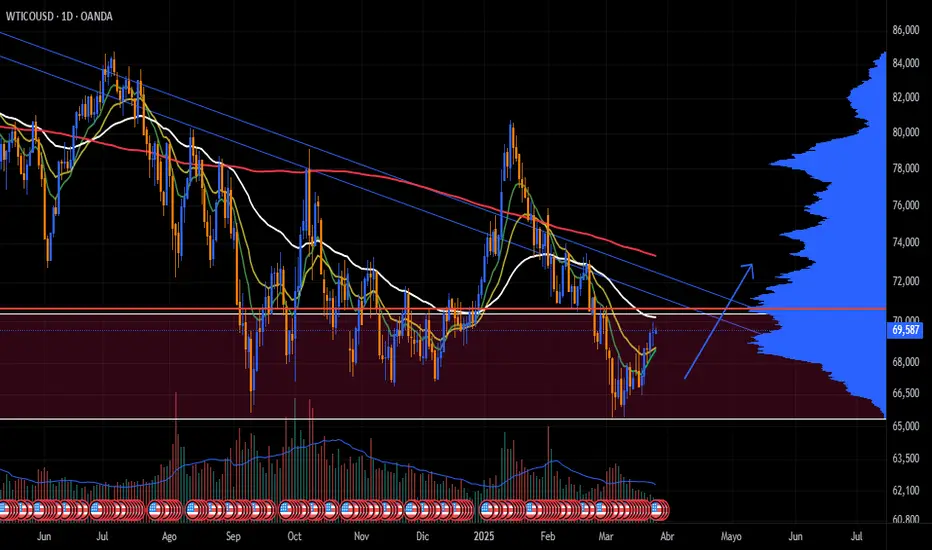Click the arrowhead of the blue forecast arrow

tap(750, 268)
